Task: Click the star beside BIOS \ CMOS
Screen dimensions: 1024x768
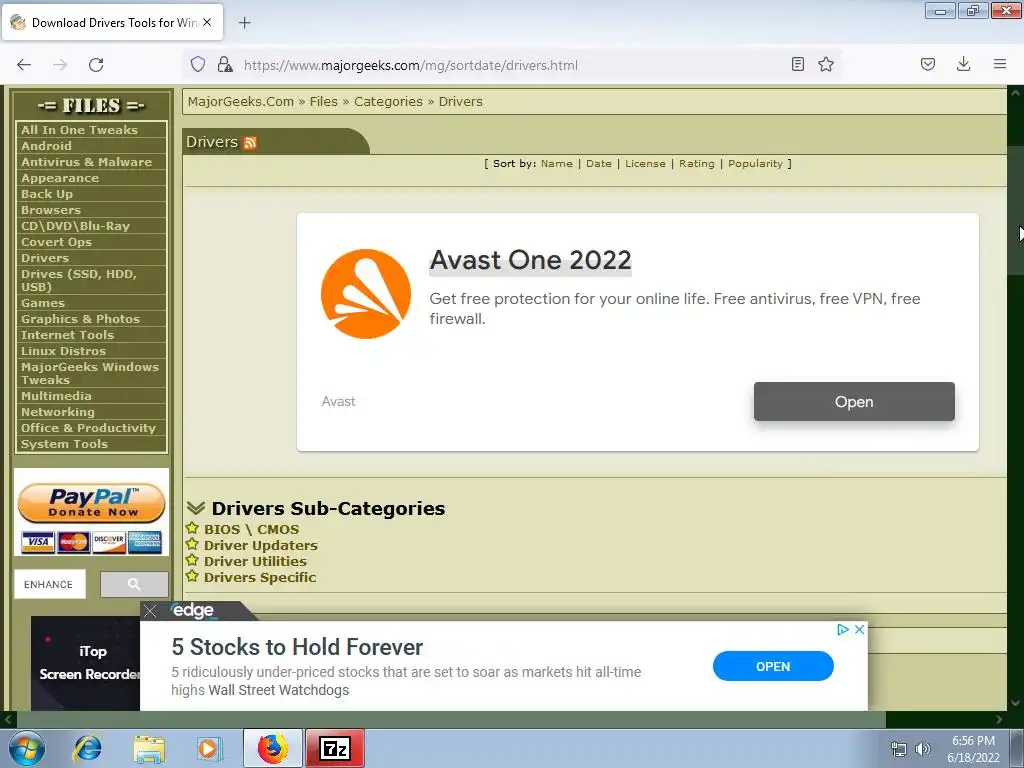Action: point(192,528)
